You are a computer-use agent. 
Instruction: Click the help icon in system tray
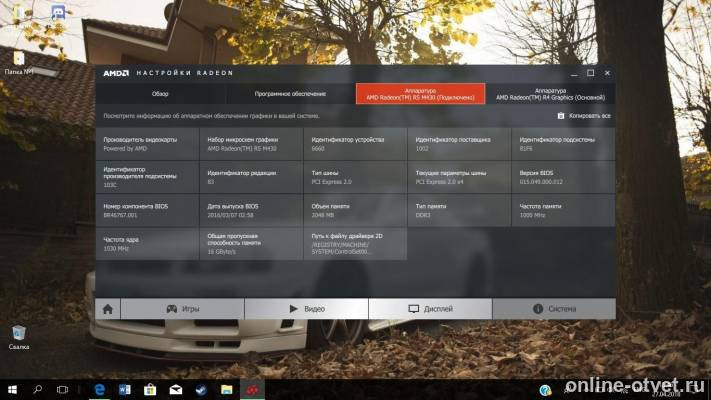point(545,390)
